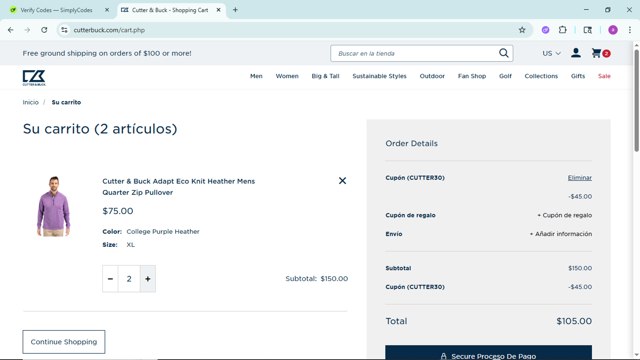Open the pullover product title link
Viewport: 640px width, 360px height.
tap(178, 187)
